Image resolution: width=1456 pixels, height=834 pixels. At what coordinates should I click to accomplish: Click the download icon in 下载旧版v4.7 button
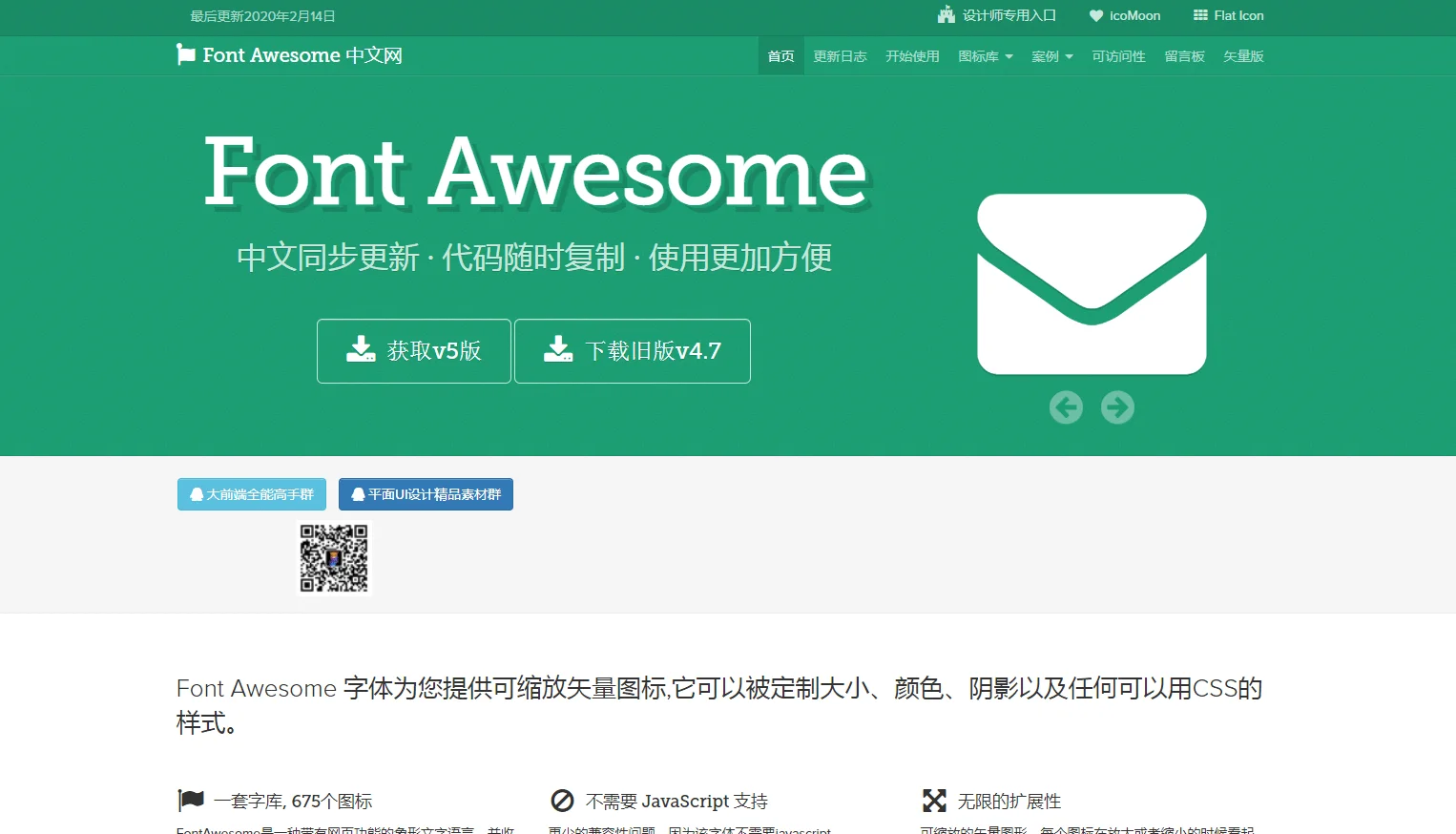tap(558, 349)
